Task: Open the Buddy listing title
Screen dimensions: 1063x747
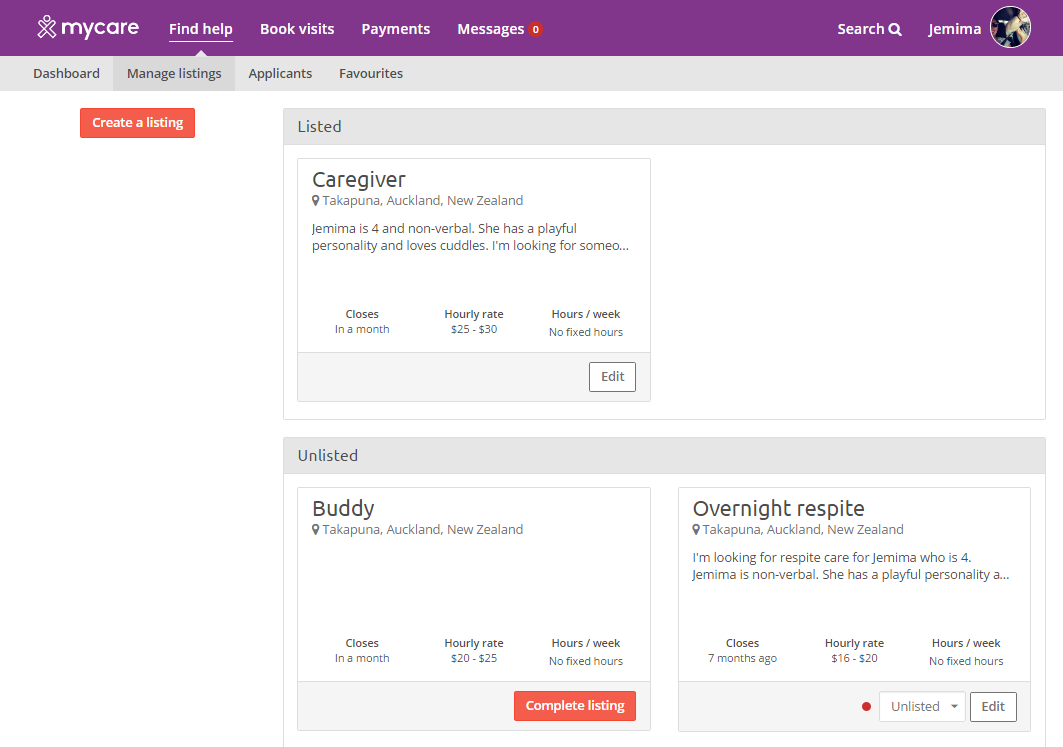Action: coord(343,508)
